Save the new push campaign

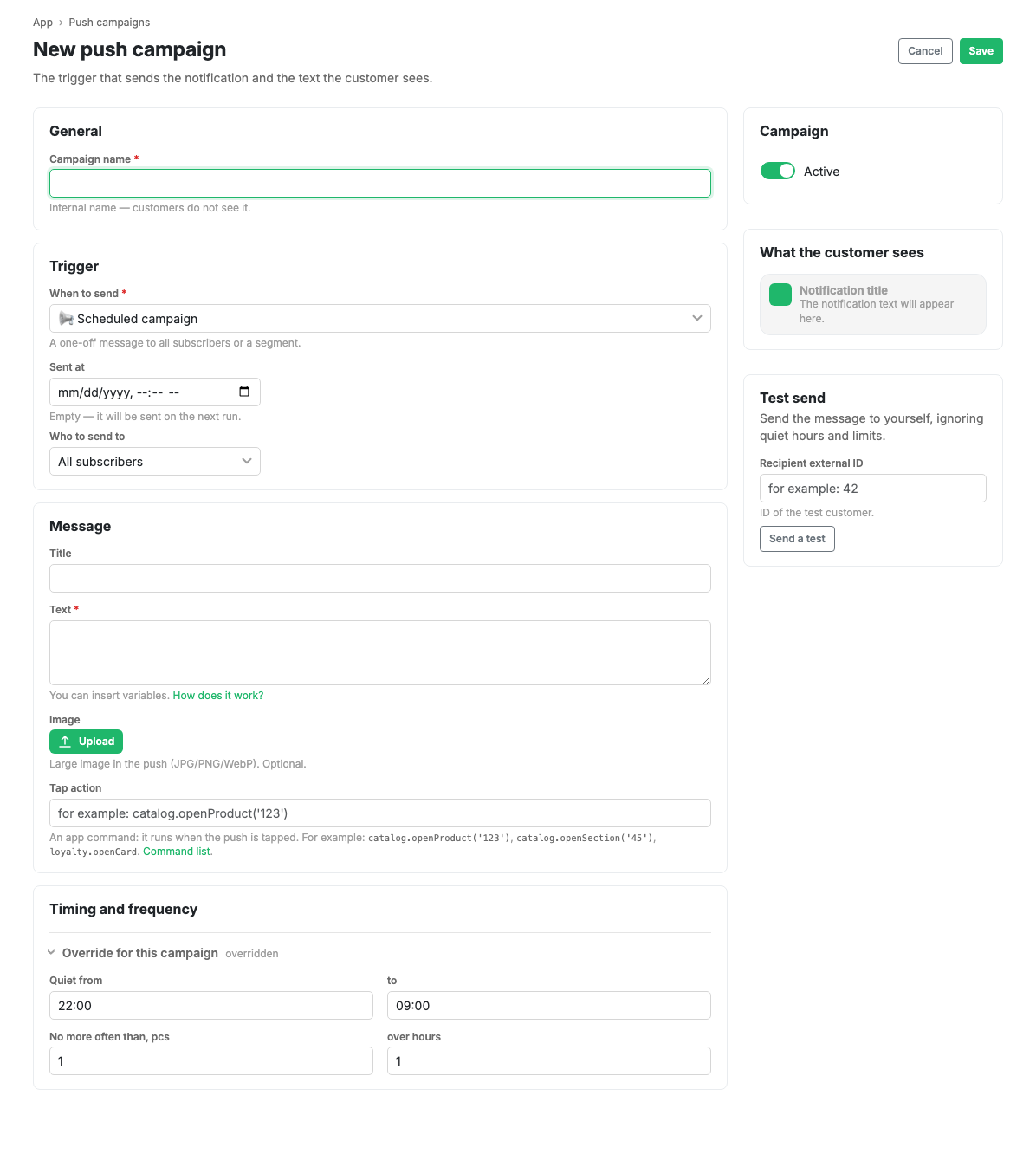point(981,51)
